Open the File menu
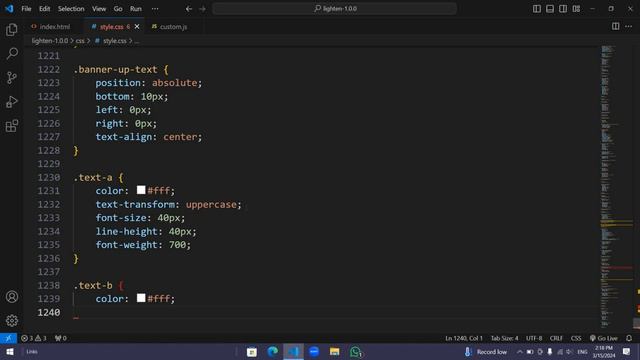Screen dimensions: 640x360 (x=26, y=9)
